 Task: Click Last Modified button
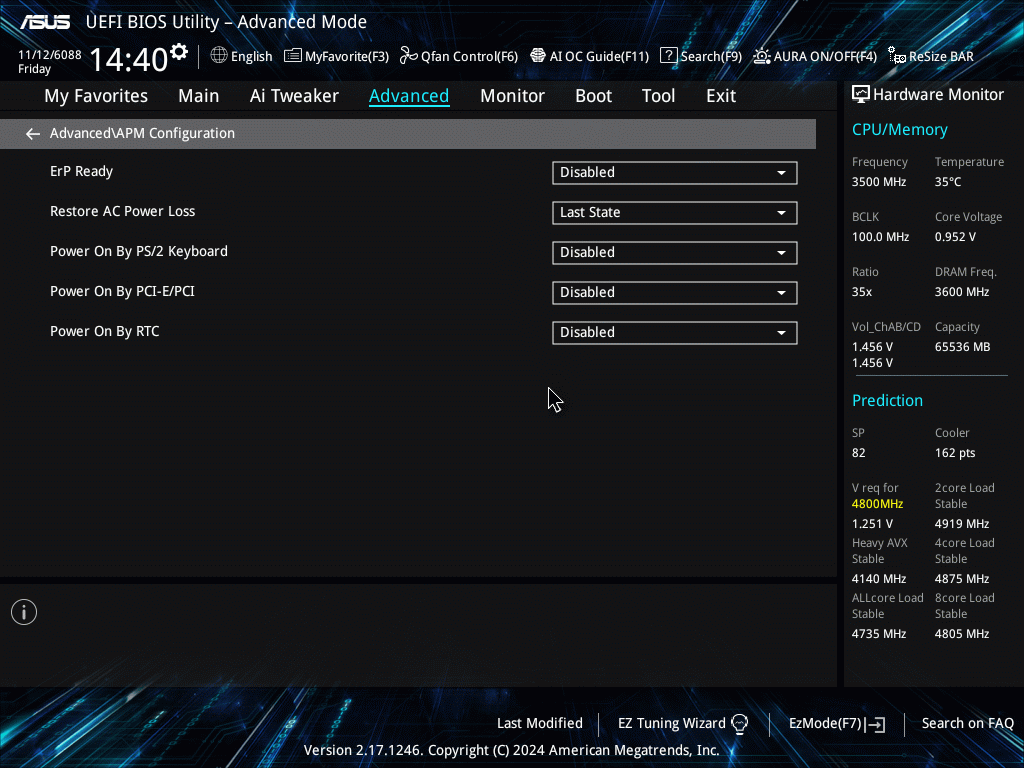point(539,723)
